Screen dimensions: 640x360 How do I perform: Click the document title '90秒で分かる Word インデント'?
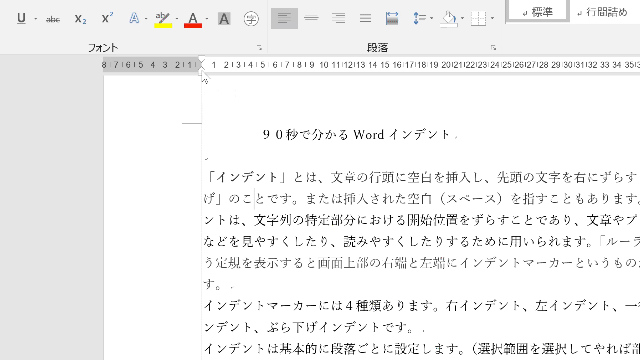click(x=356, y=134)
